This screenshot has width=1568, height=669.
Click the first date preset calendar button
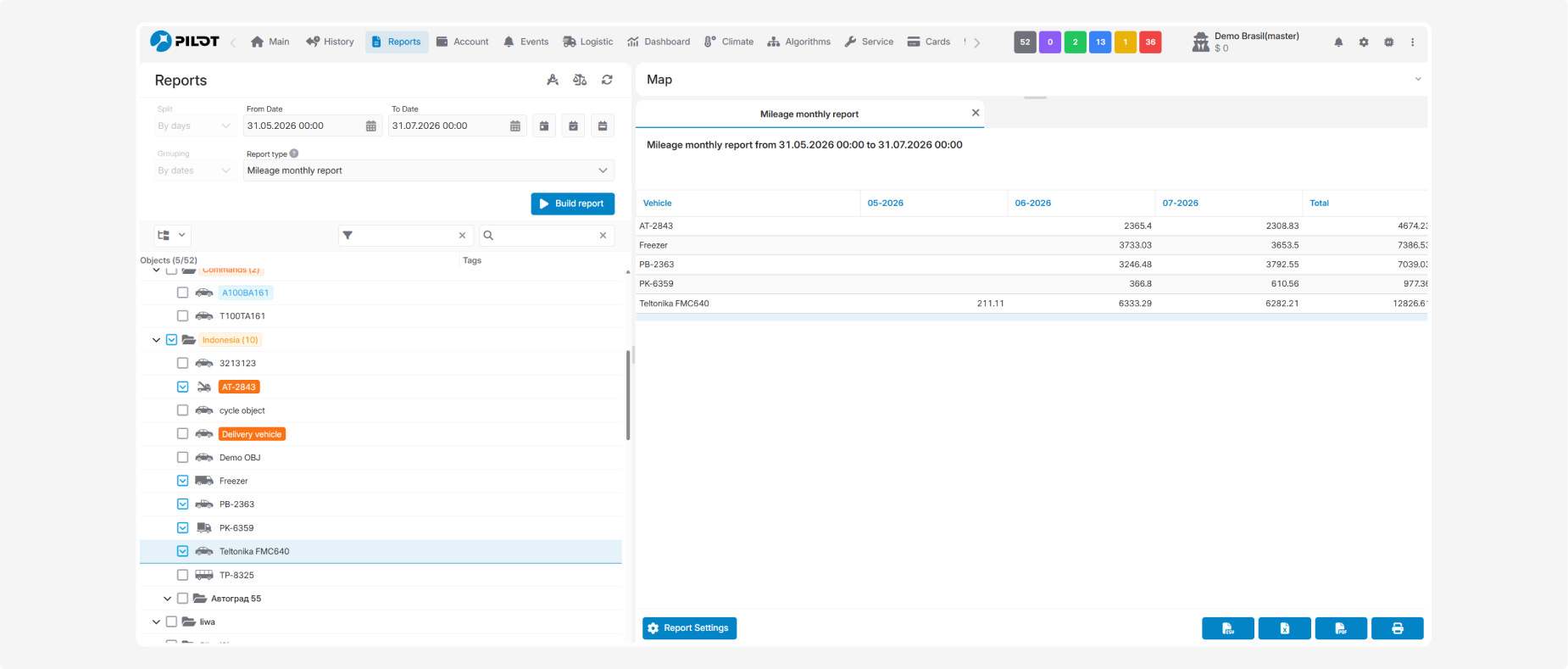[x=544, y=125]
